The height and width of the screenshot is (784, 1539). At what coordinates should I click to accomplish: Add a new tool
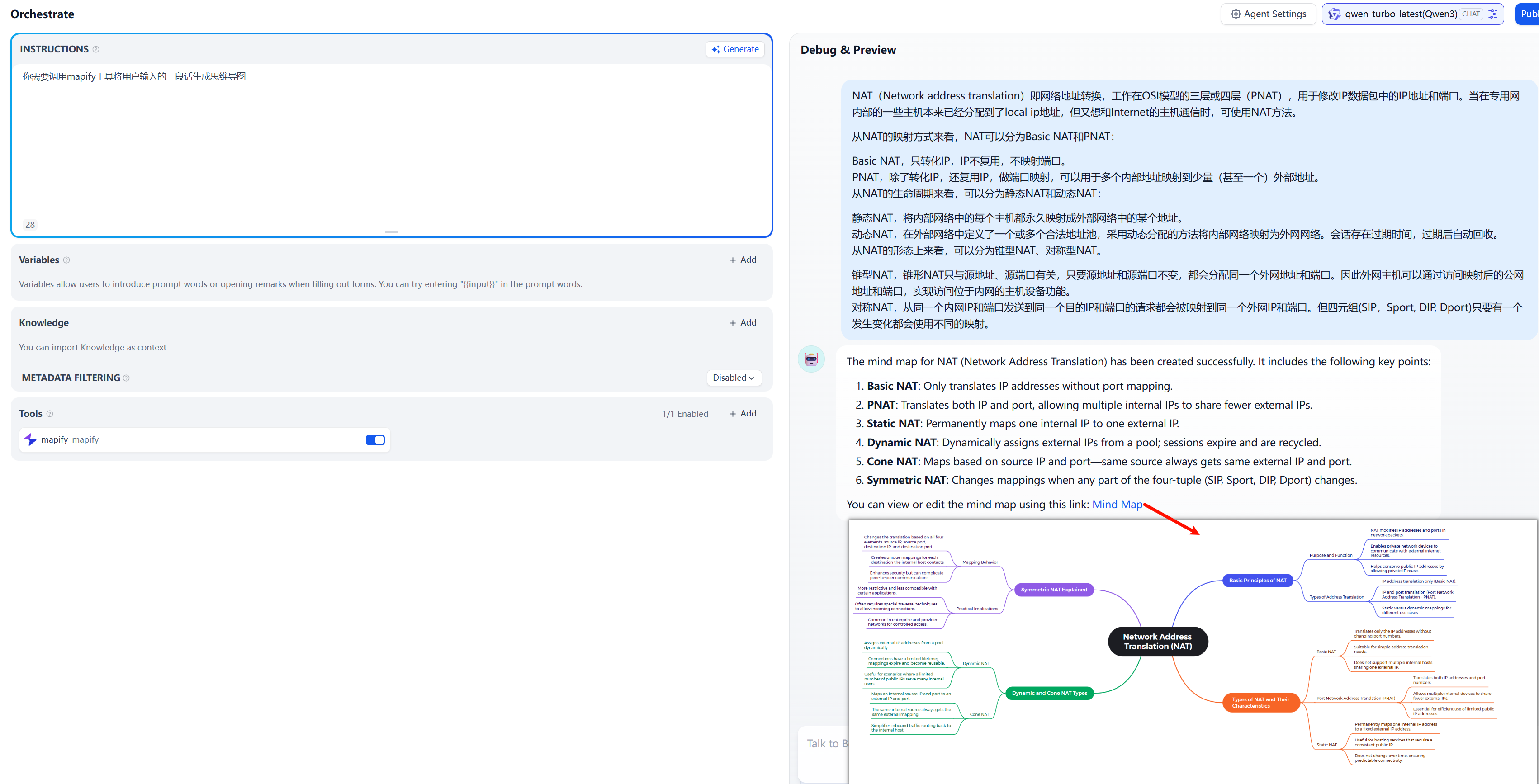[743, 413]
